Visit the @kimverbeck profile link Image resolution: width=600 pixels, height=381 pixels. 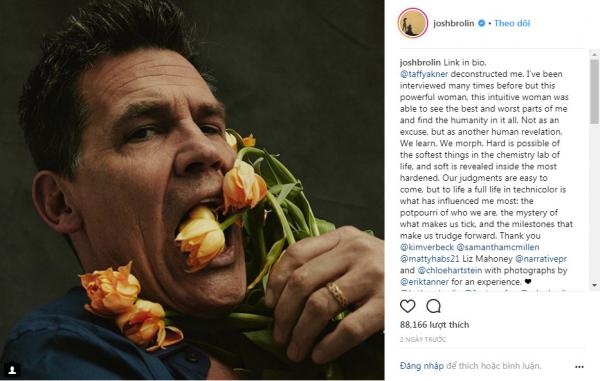(x=427, y=247)
